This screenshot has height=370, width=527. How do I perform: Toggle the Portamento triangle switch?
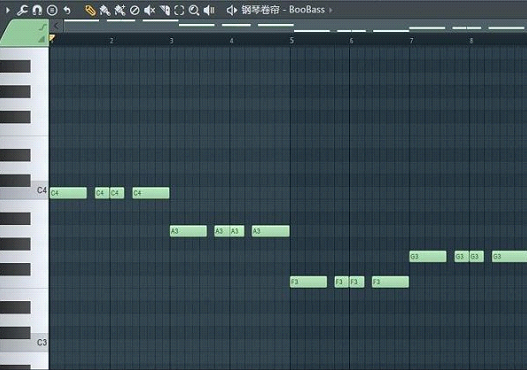point(42,39)
